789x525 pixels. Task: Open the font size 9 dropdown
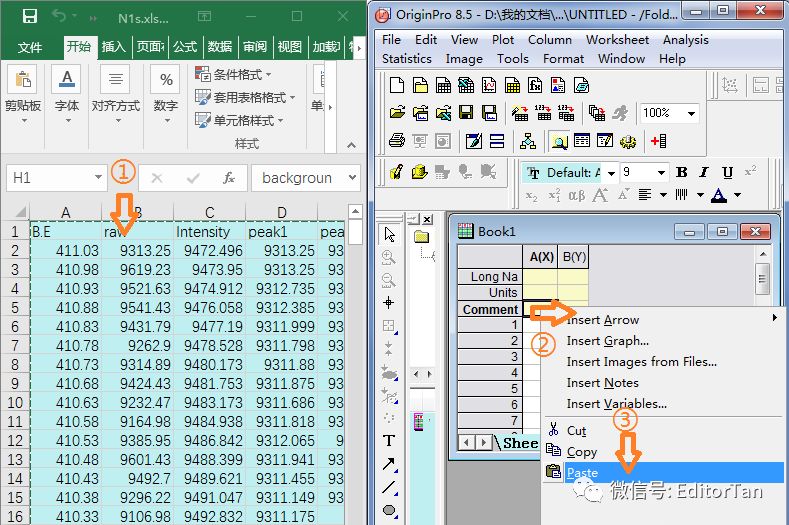pyautogui.click(x=661, y=173)
